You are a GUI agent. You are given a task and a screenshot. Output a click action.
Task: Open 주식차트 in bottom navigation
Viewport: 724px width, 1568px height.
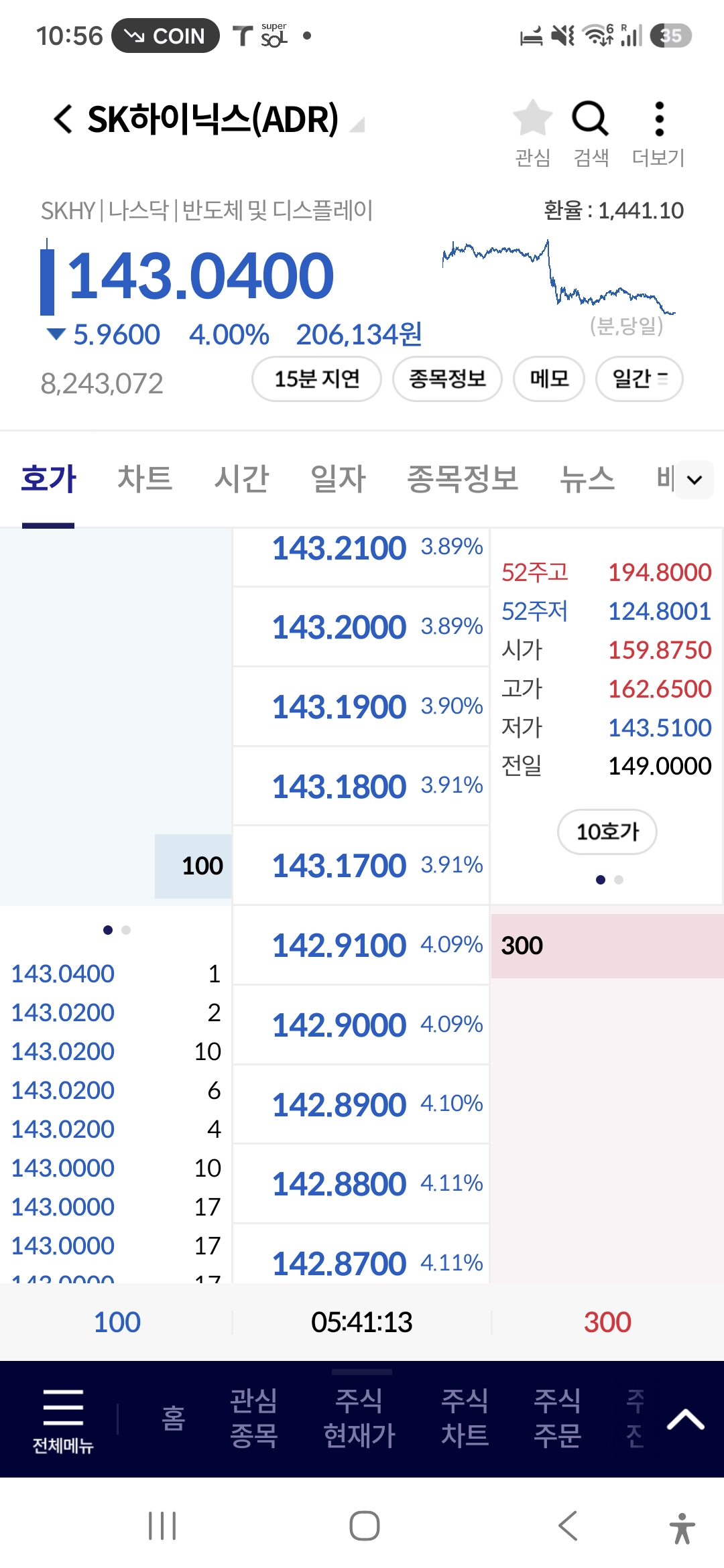point(465,1418)
